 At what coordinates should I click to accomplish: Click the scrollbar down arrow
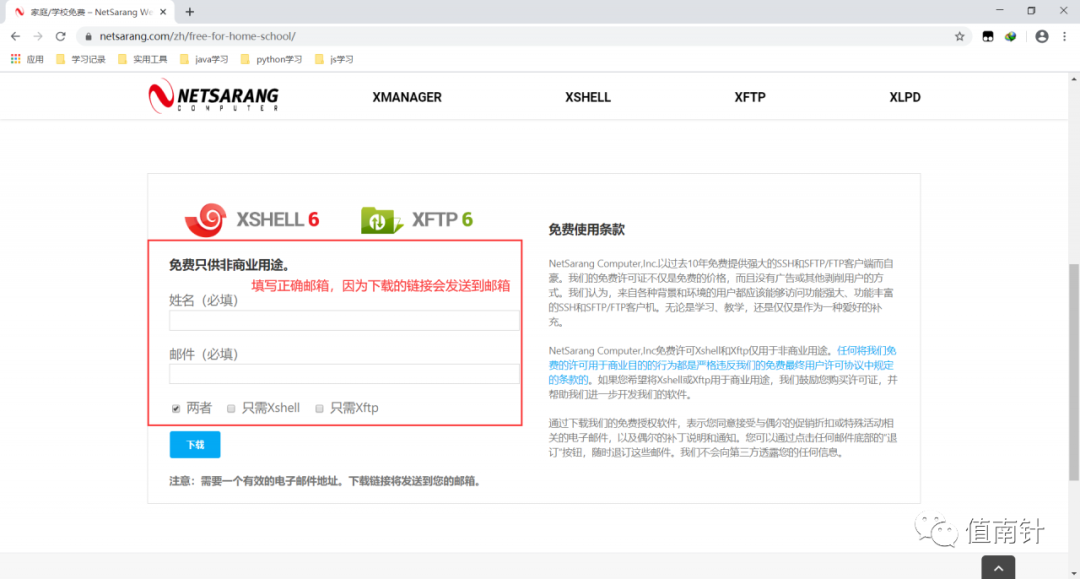(1074, 573)
